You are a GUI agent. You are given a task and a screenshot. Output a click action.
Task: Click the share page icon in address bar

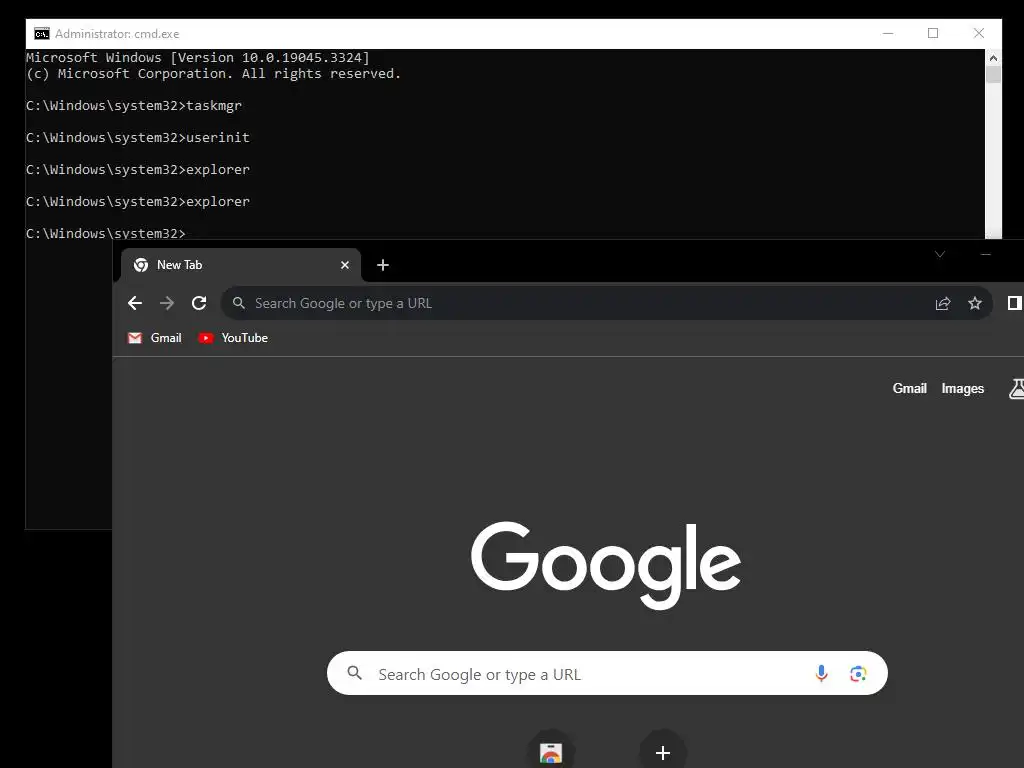click(942, 304)
